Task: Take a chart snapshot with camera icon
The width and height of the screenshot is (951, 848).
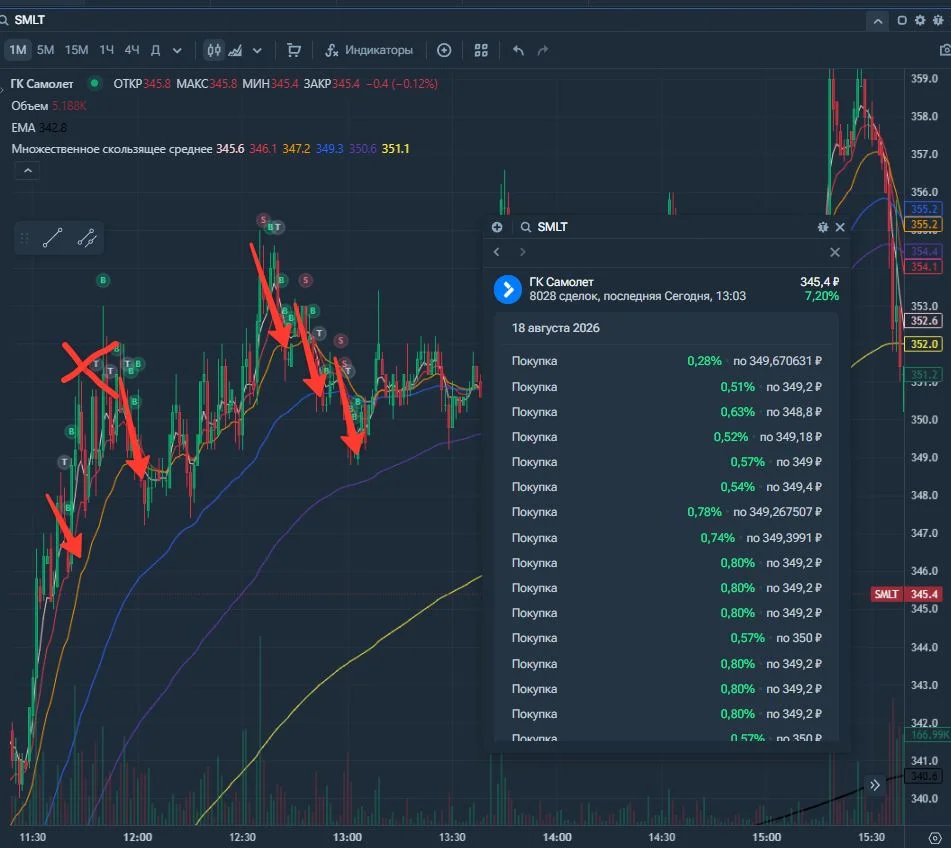Action: tap(944, 50)
